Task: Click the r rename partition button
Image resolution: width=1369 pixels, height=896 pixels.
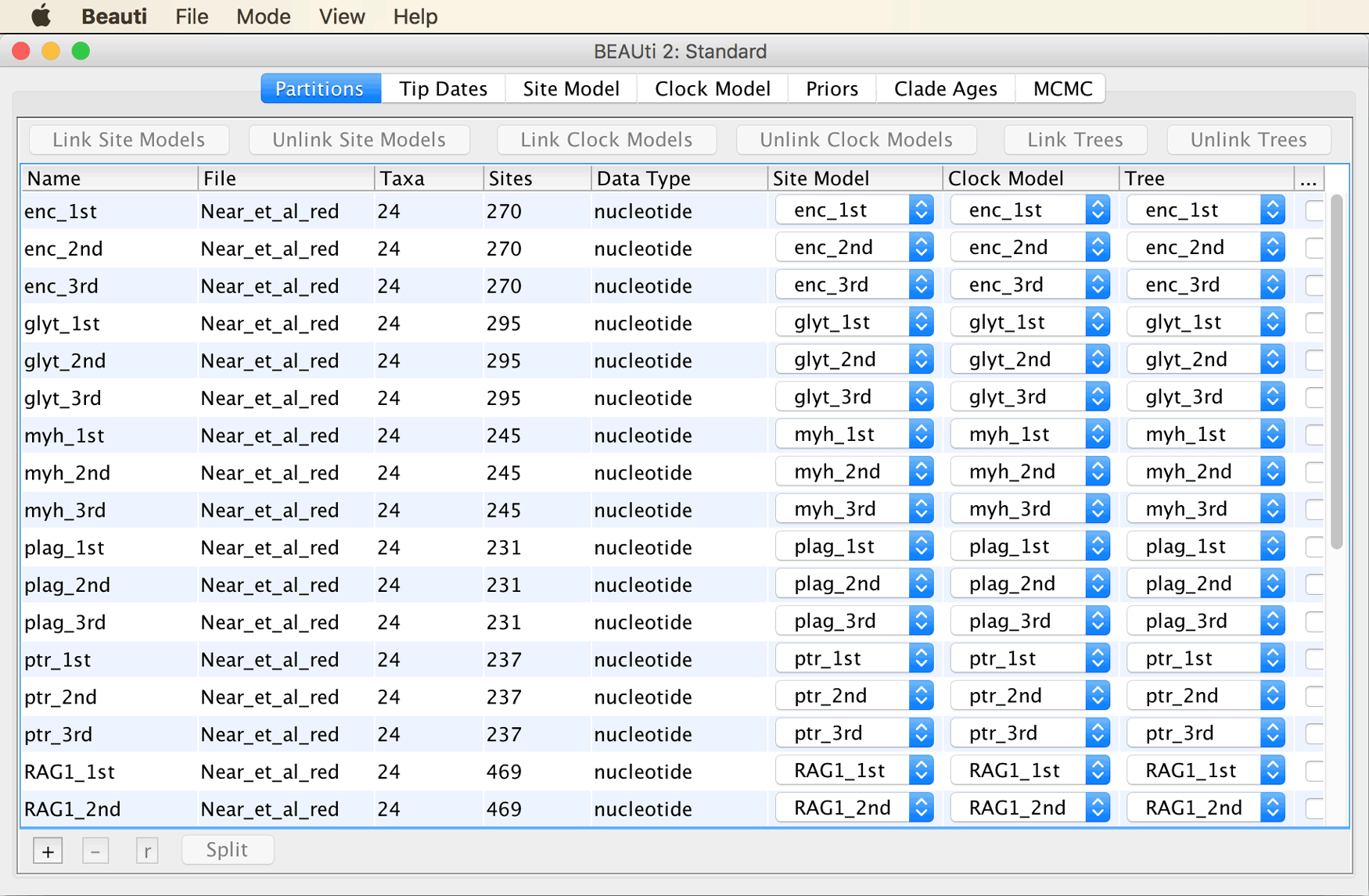Action: click(146, 851)
